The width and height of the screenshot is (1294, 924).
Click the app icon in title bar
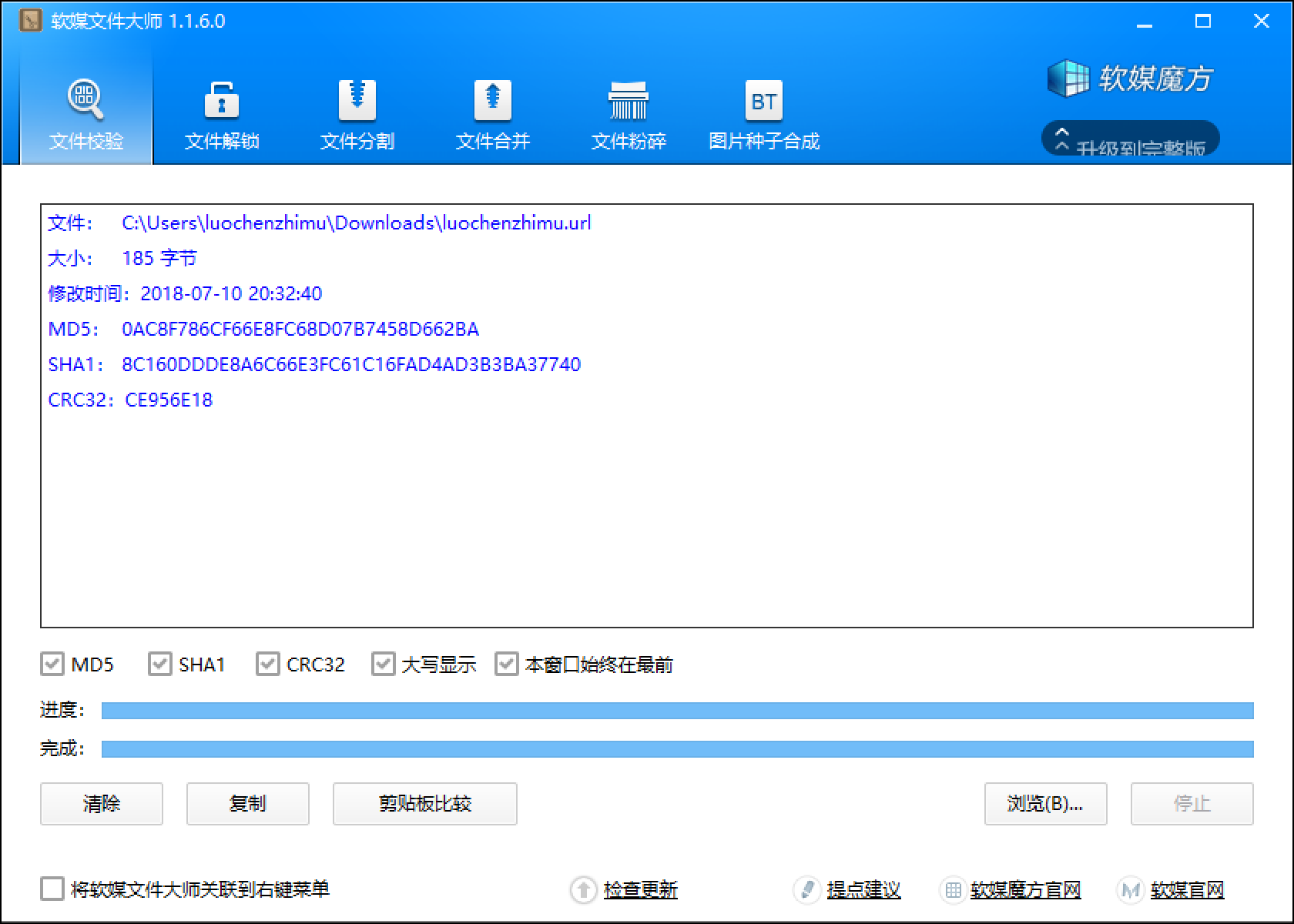30,20
